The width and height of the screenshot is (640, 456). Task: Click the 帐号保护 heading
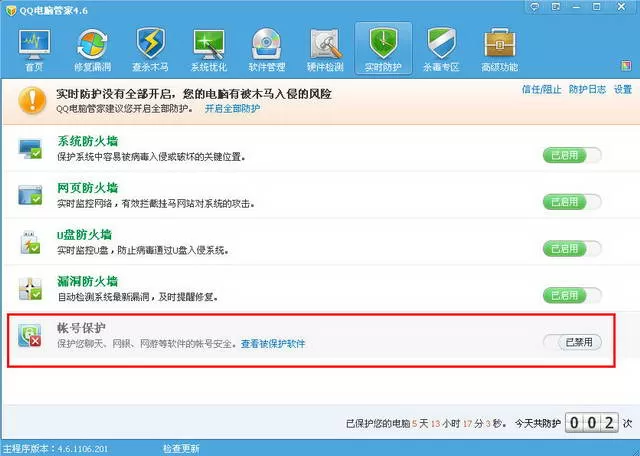click(x=81, y=328)
